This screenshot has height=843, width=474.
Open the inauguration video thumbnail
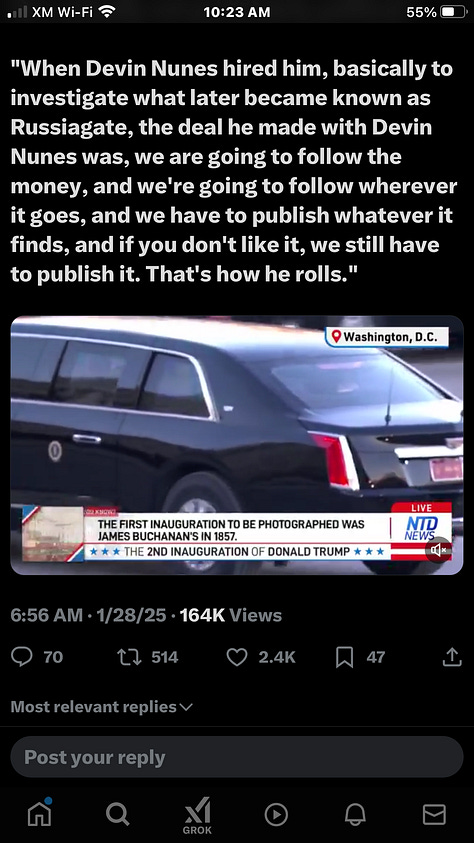pos(236,445)
